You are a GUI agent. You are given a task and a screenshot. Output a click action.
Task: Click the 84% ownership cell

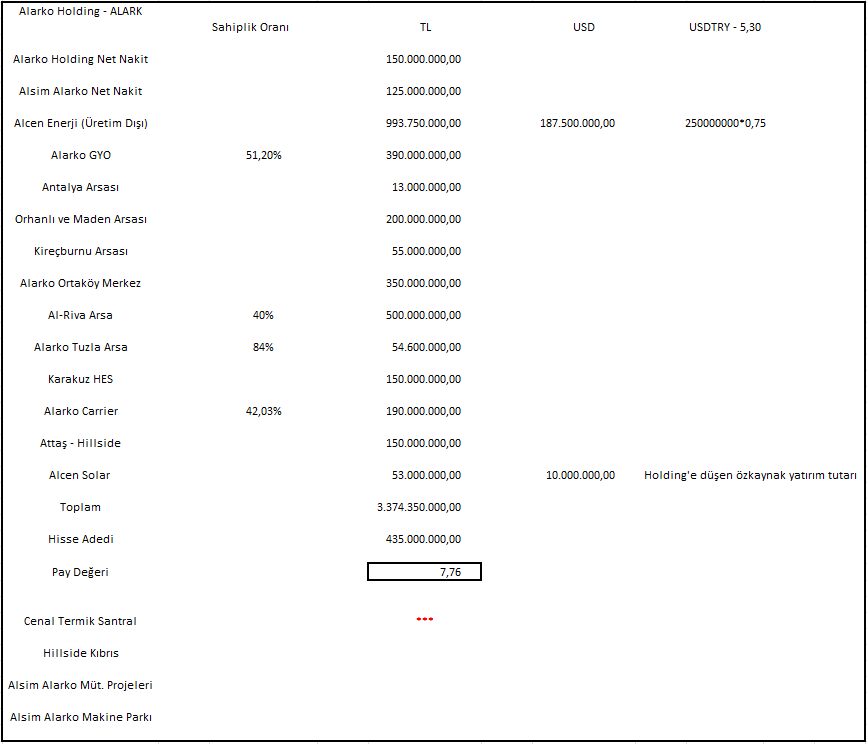[263, 348]
